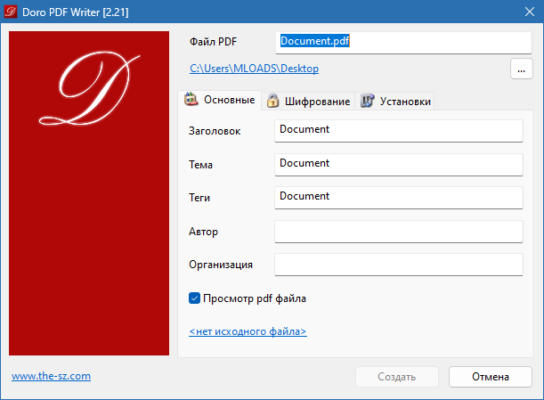
Task: Click the Тема label text
Action: (201, 164)
